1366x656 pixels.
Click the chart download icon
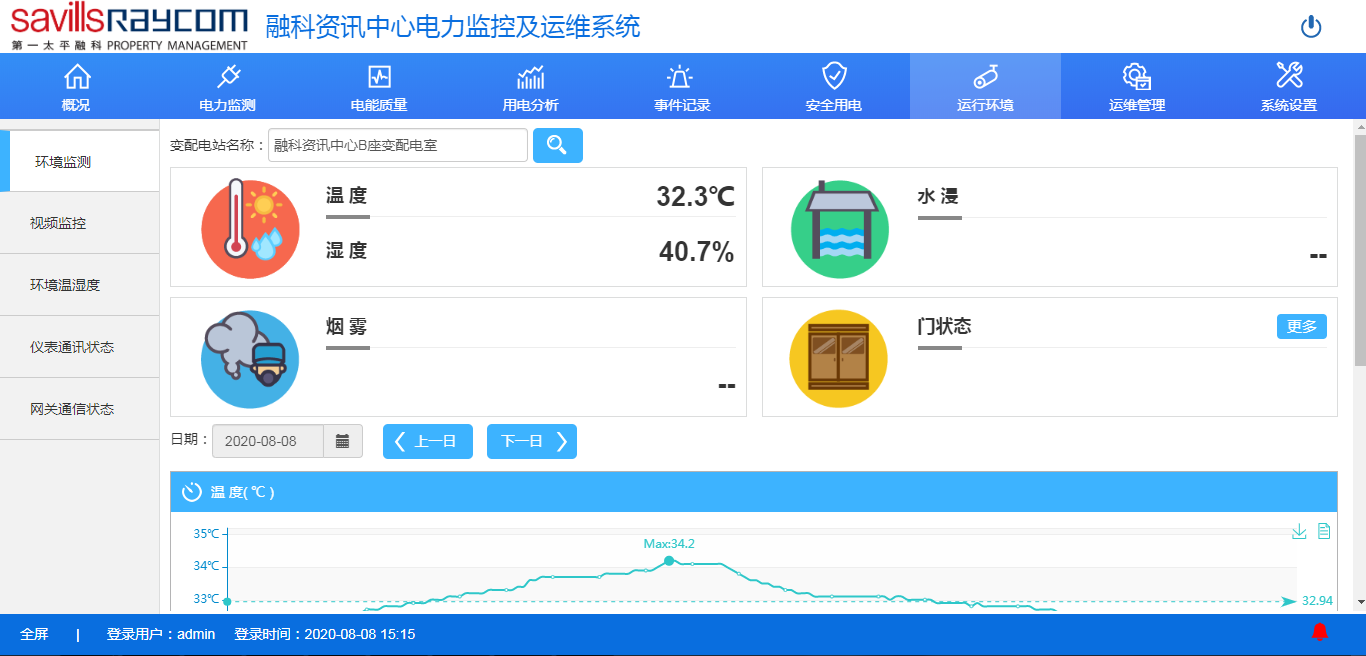pyautogui.click(x=1299, y=531)
